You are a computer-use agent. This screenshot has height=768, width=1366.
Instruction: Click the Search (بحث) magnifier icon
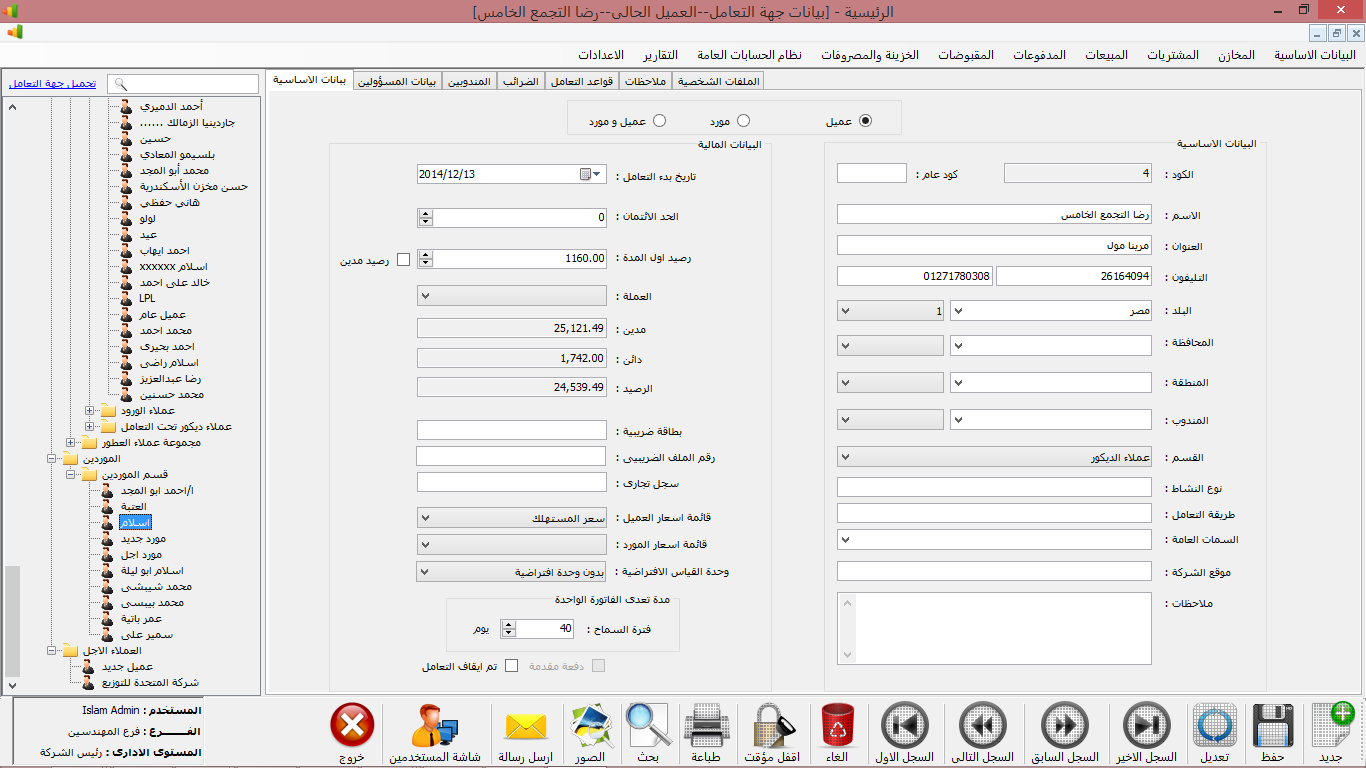pyautogui.click(x=648, y=726)
